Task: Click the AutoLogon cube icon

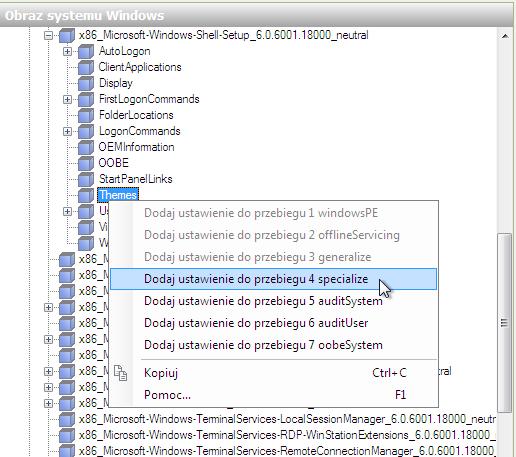Action: (x=86, y=51)
